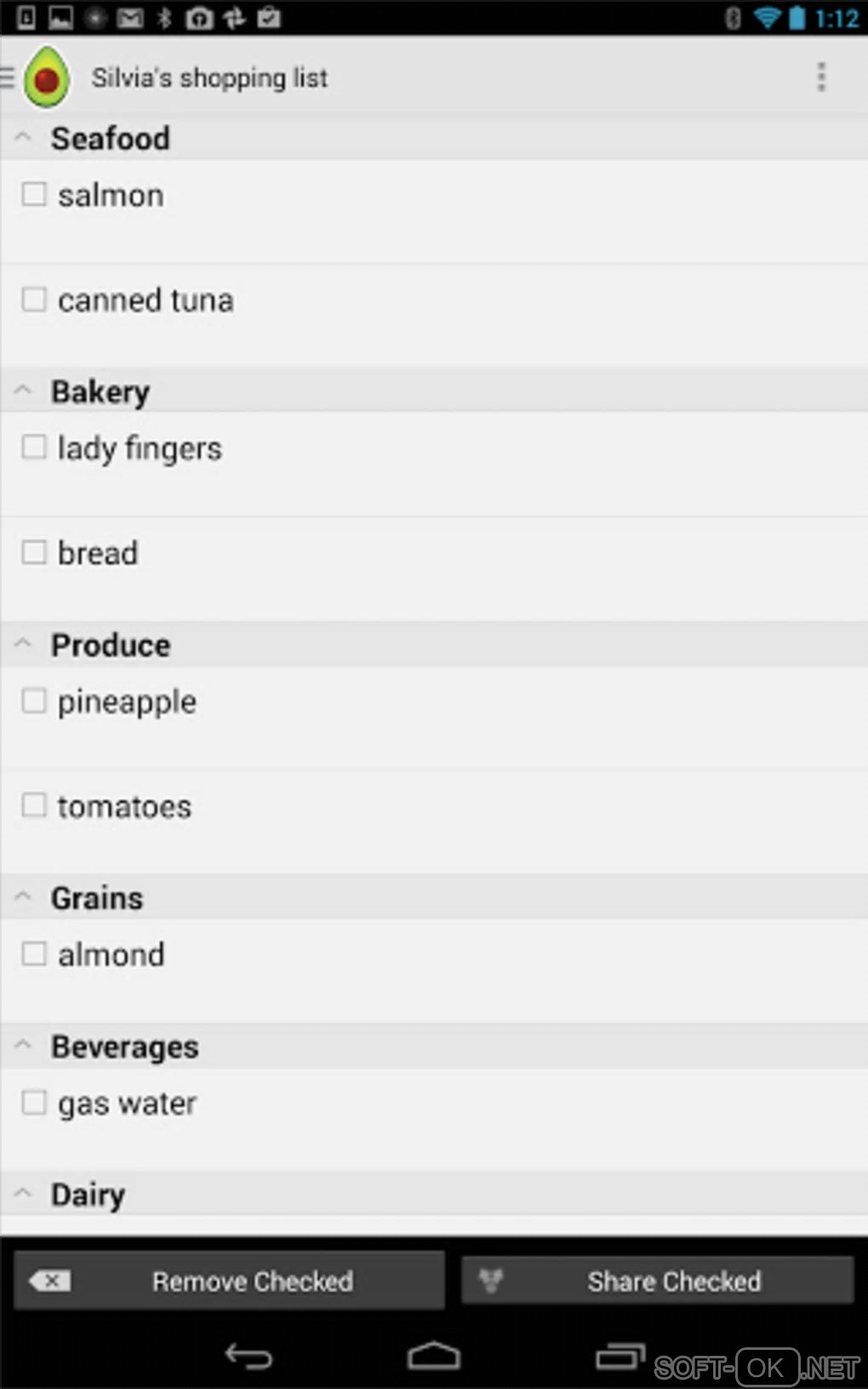This screenshot has height=1389, width=868.
Task: Tap the mail notification icon in status bar
Action: click(x=130, y=18)
